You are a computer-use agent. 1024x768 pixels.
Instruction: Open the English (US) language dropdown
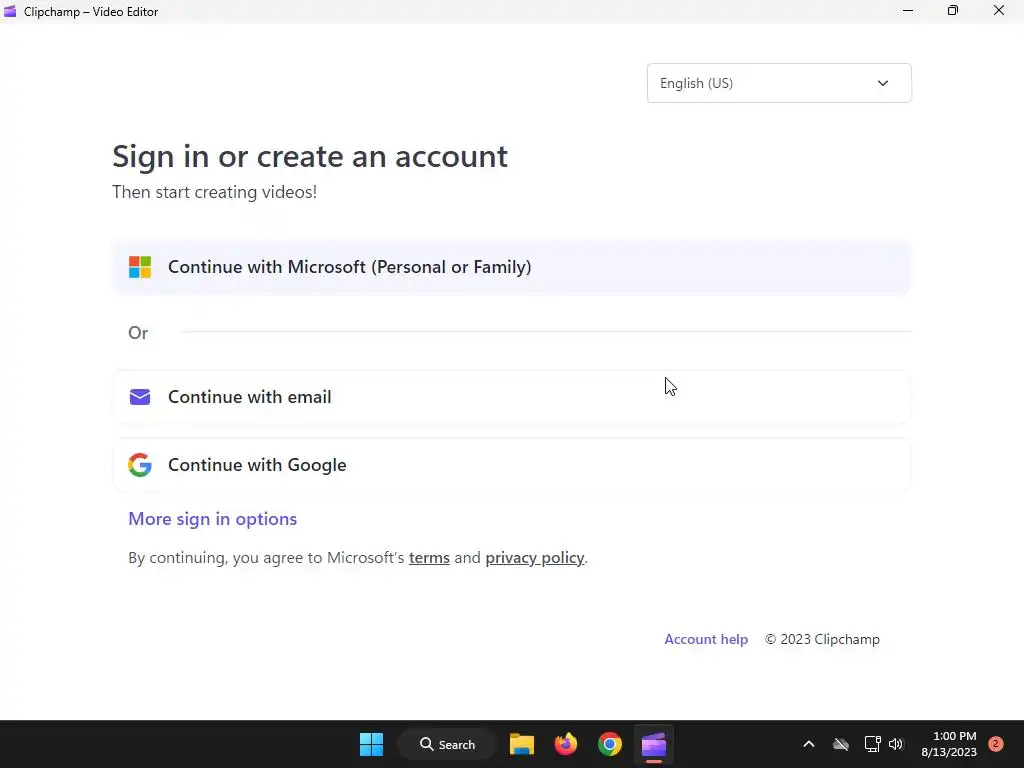point(779,83)
